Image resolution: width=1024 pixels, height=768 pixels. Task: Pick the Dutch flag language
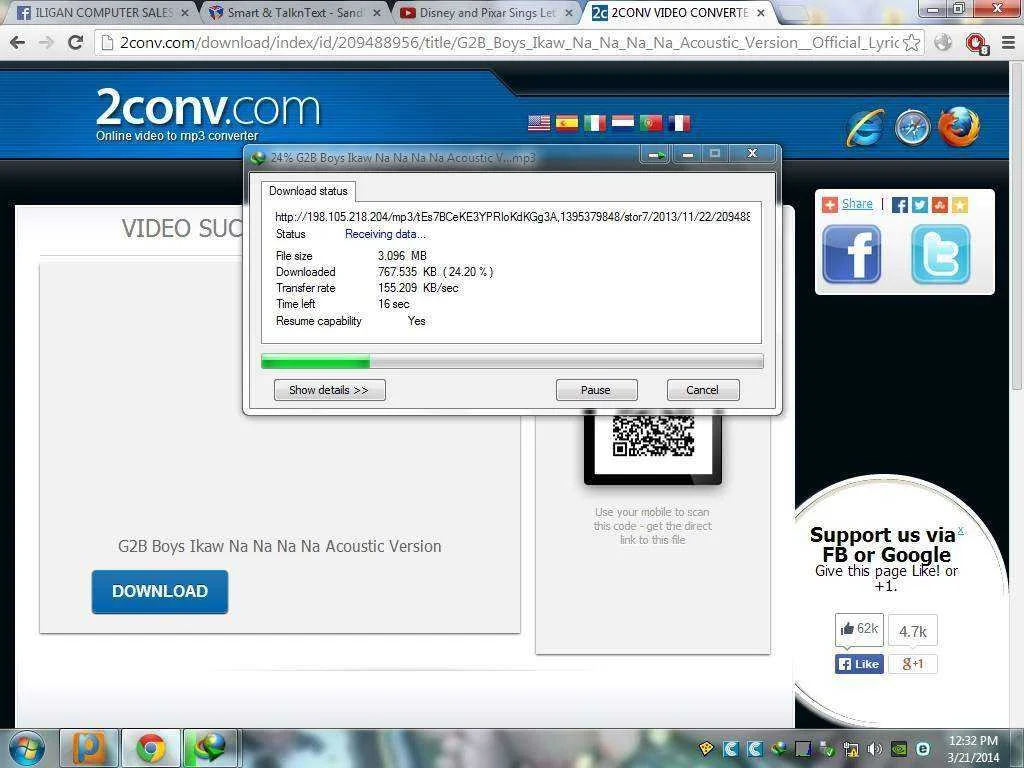(622, 123)
